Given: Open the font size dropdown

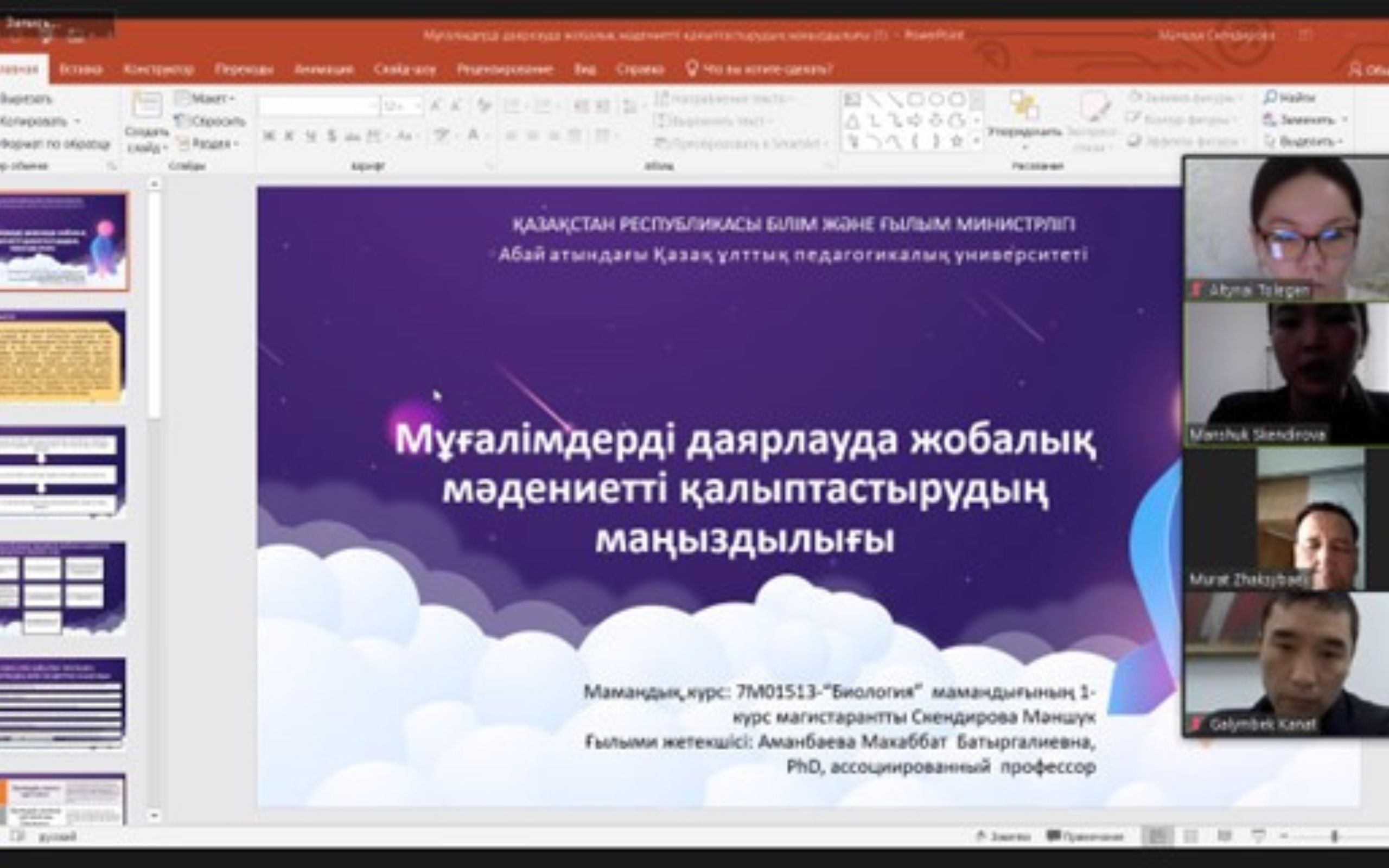Looking at the screenshot, I should point(417,106).
